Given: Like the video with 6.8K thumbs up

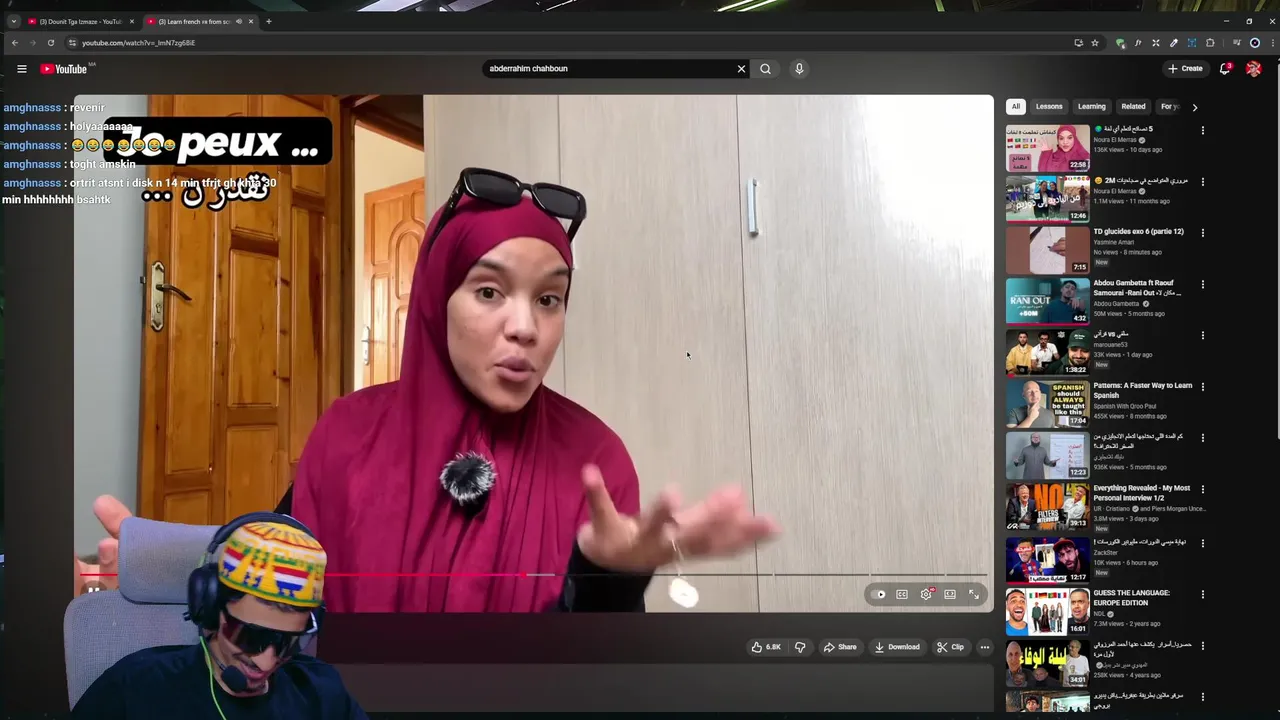Looking at the screenshot, I should [767, 647].
